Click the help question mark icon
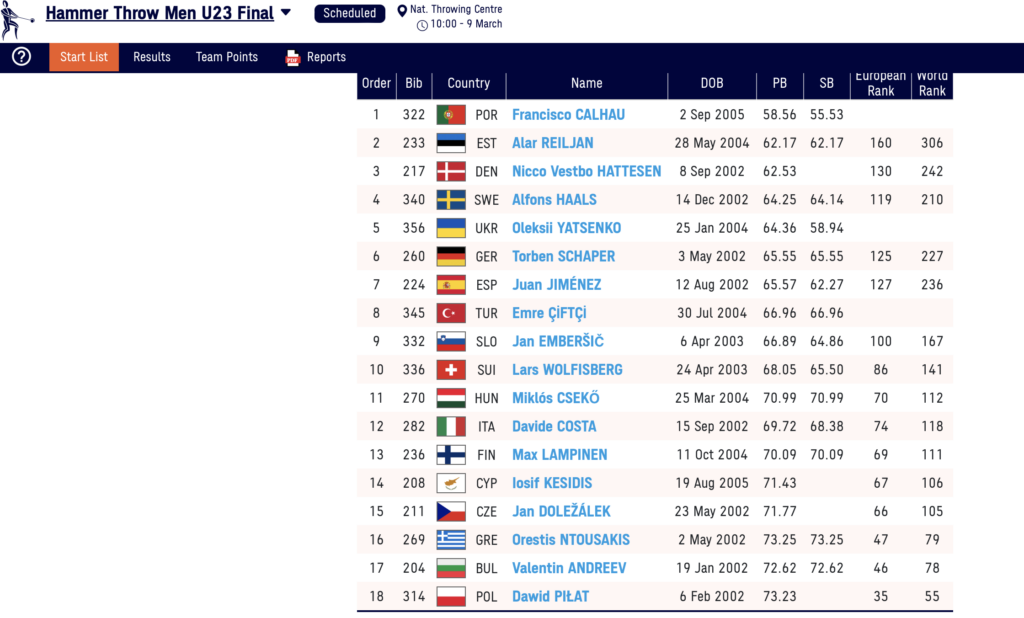Screen dimensions: 1024x618 (x=21, y=57)
